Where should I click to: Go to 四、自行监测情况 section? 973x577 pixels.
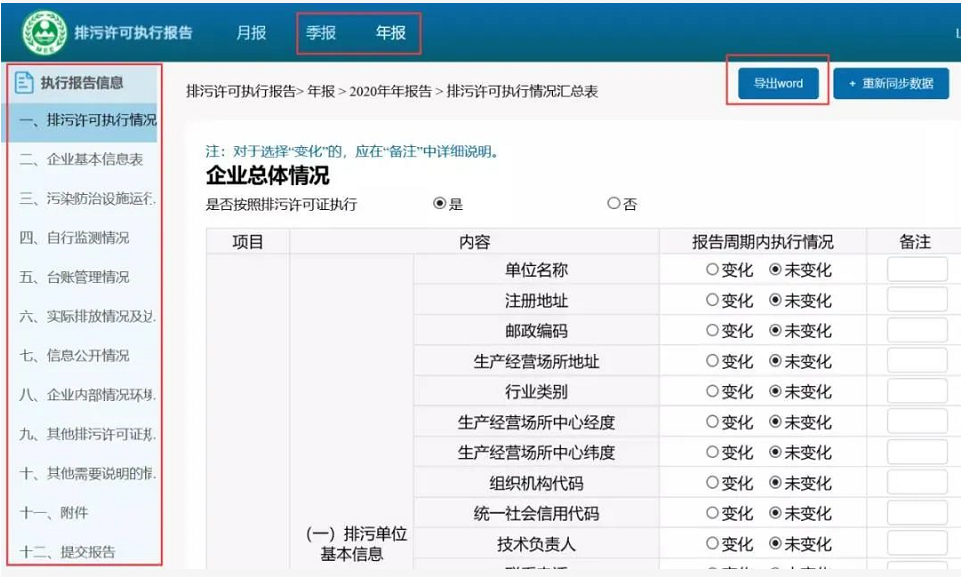pyautogui.click(x=75, y=238)
